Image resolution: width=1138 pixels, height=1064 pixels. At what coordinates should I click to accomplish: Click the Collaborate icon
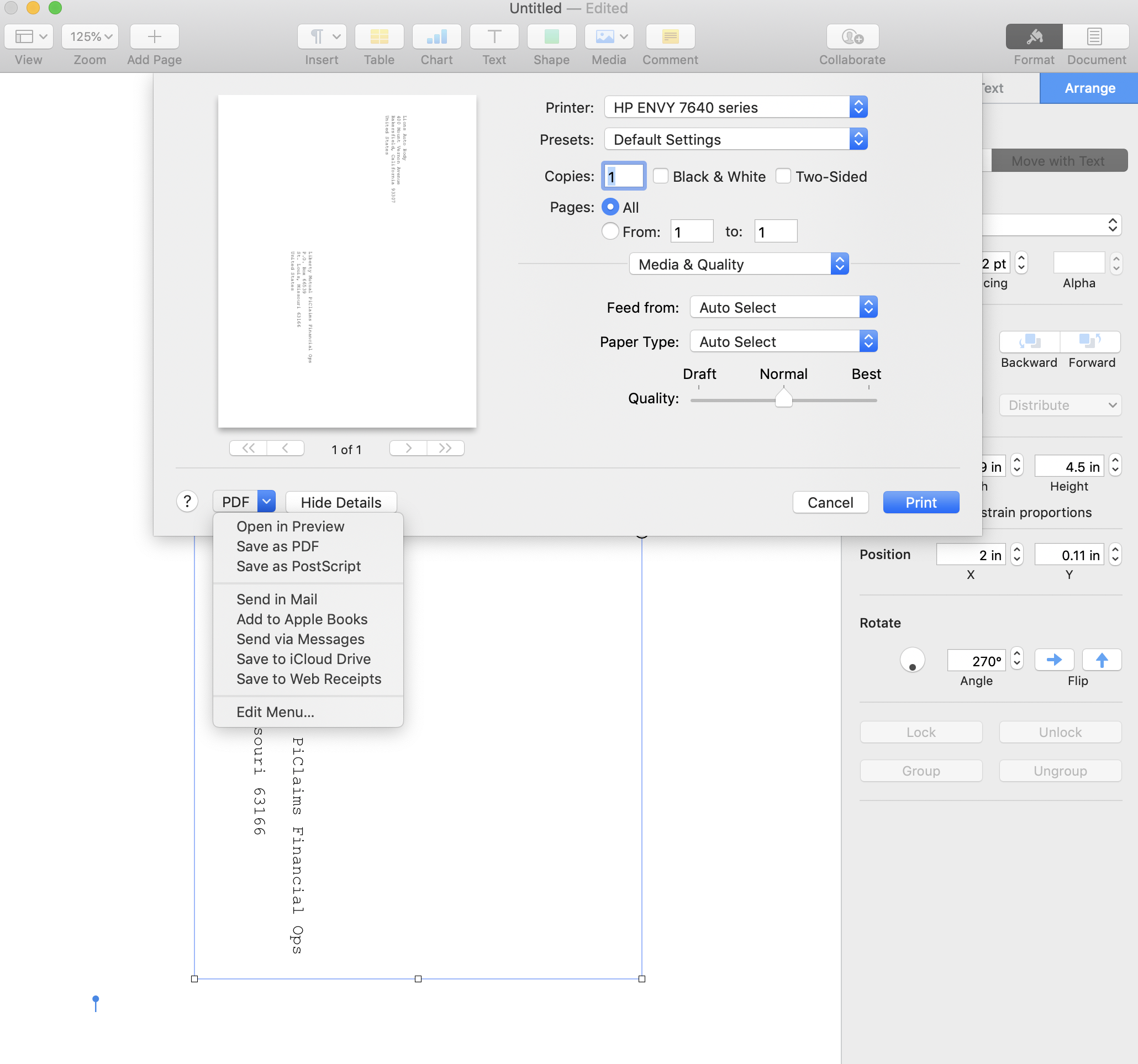point(852,36)
